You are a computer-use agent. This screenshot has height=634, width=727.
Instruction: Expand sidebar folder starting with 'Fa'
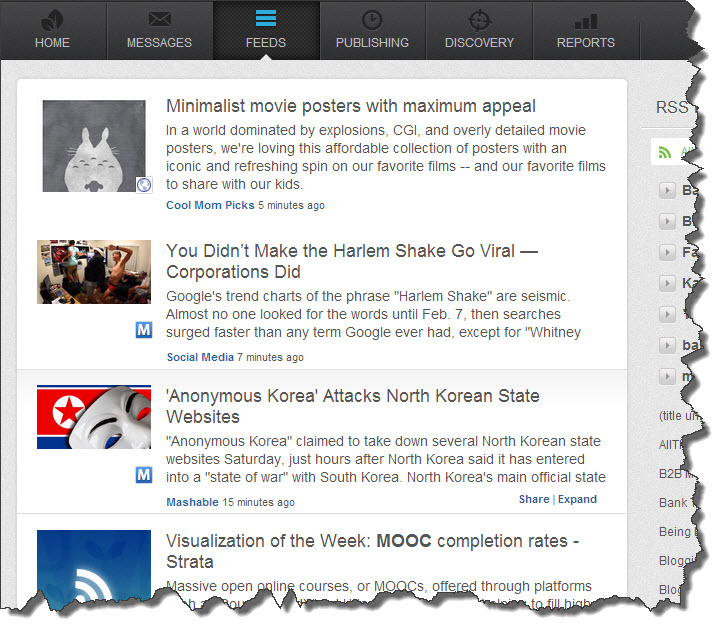[667, 252]
